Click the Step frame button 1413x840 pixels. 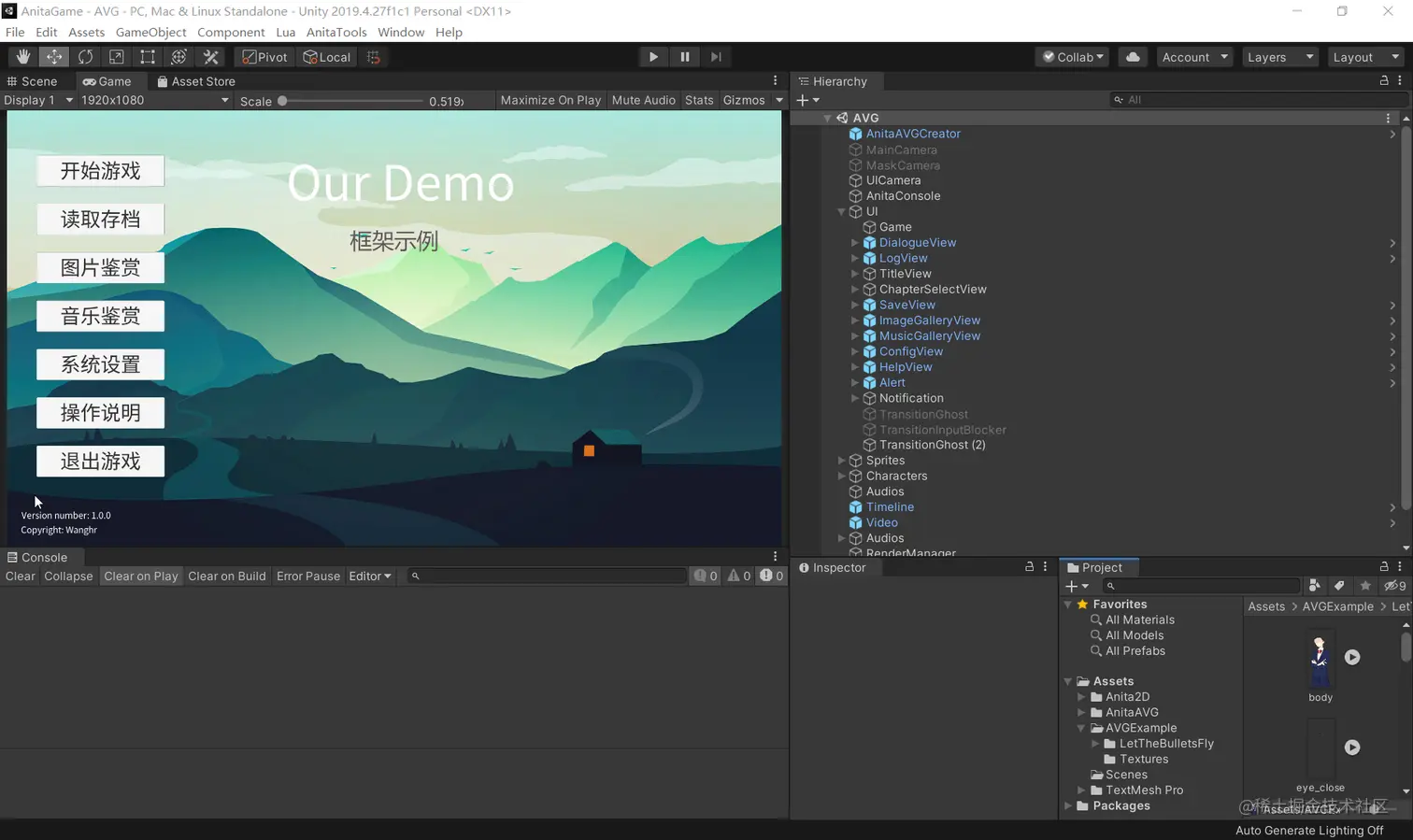716,57
